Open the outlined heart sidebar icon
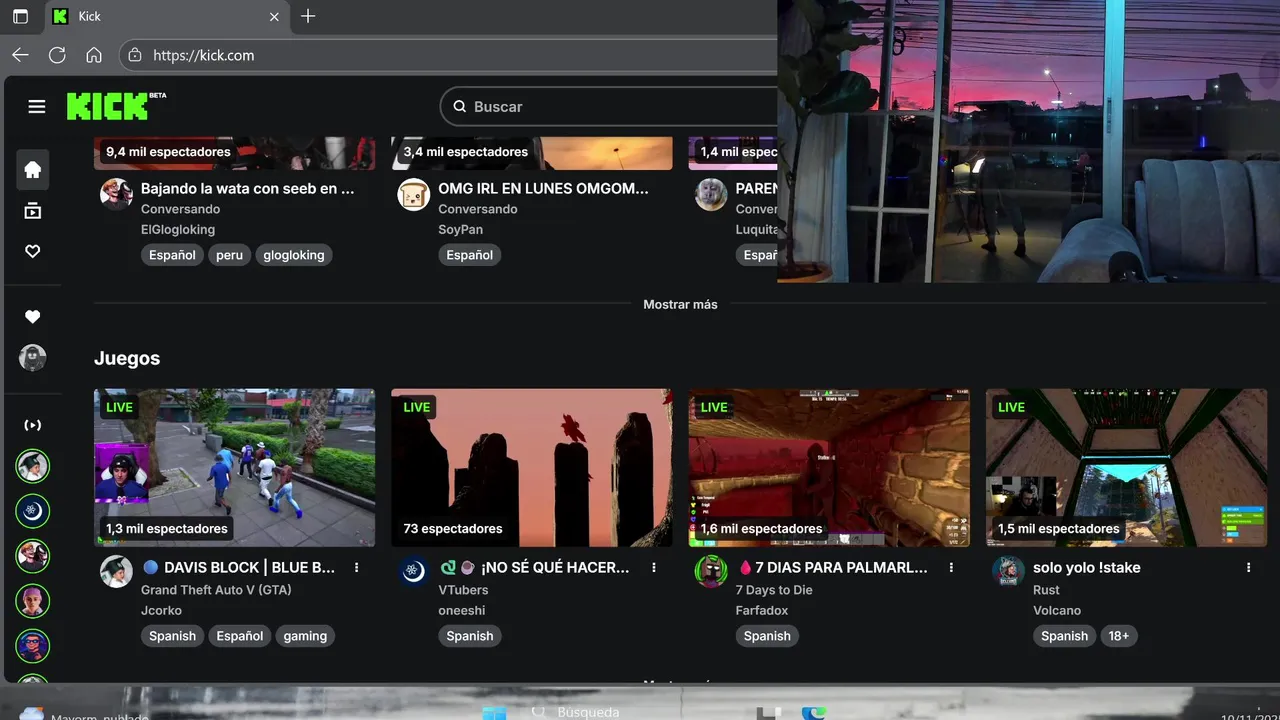Screen dimensions: 1280x720 tap(33, 251)
